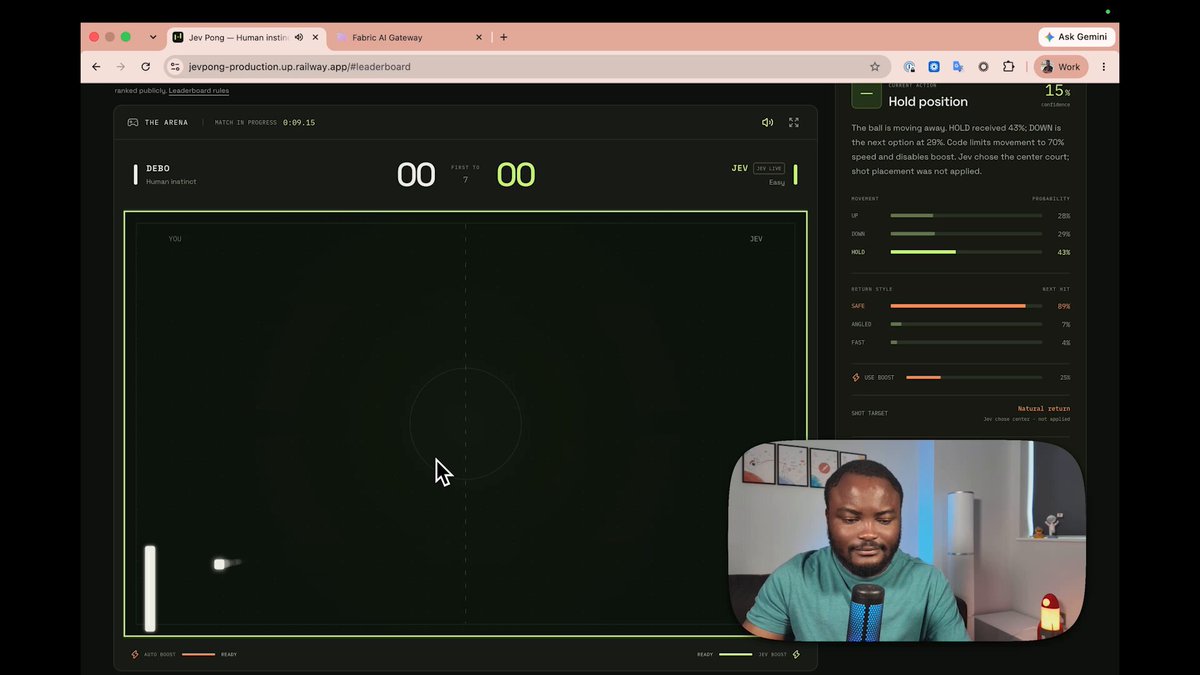Open the Google Translate extension icon
The width and height of the screenshot is (1200, 675).
coord(958,67)
